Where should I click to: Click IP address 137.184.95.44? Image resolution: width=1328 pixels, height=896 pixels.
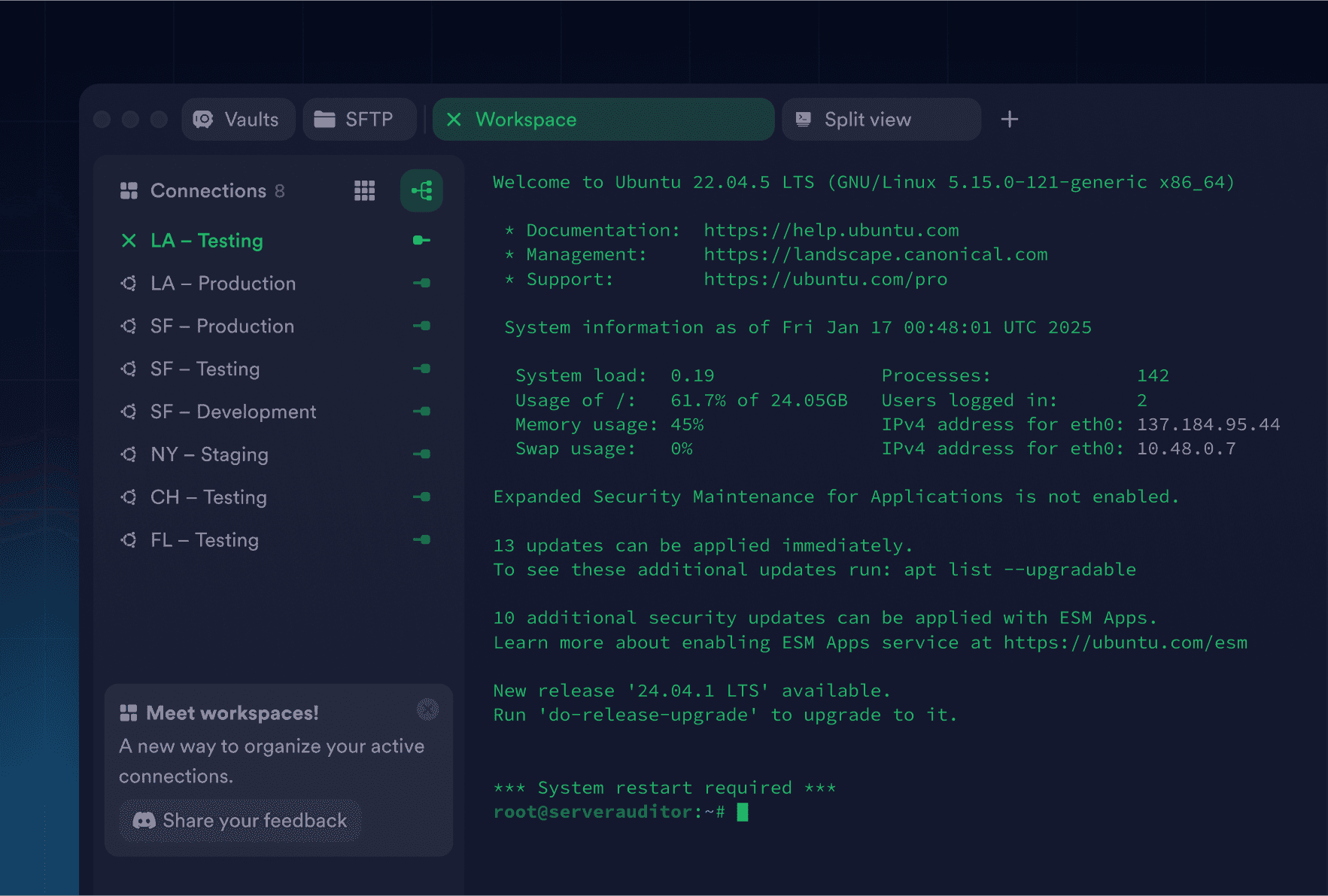click(x=1208, y=424)
